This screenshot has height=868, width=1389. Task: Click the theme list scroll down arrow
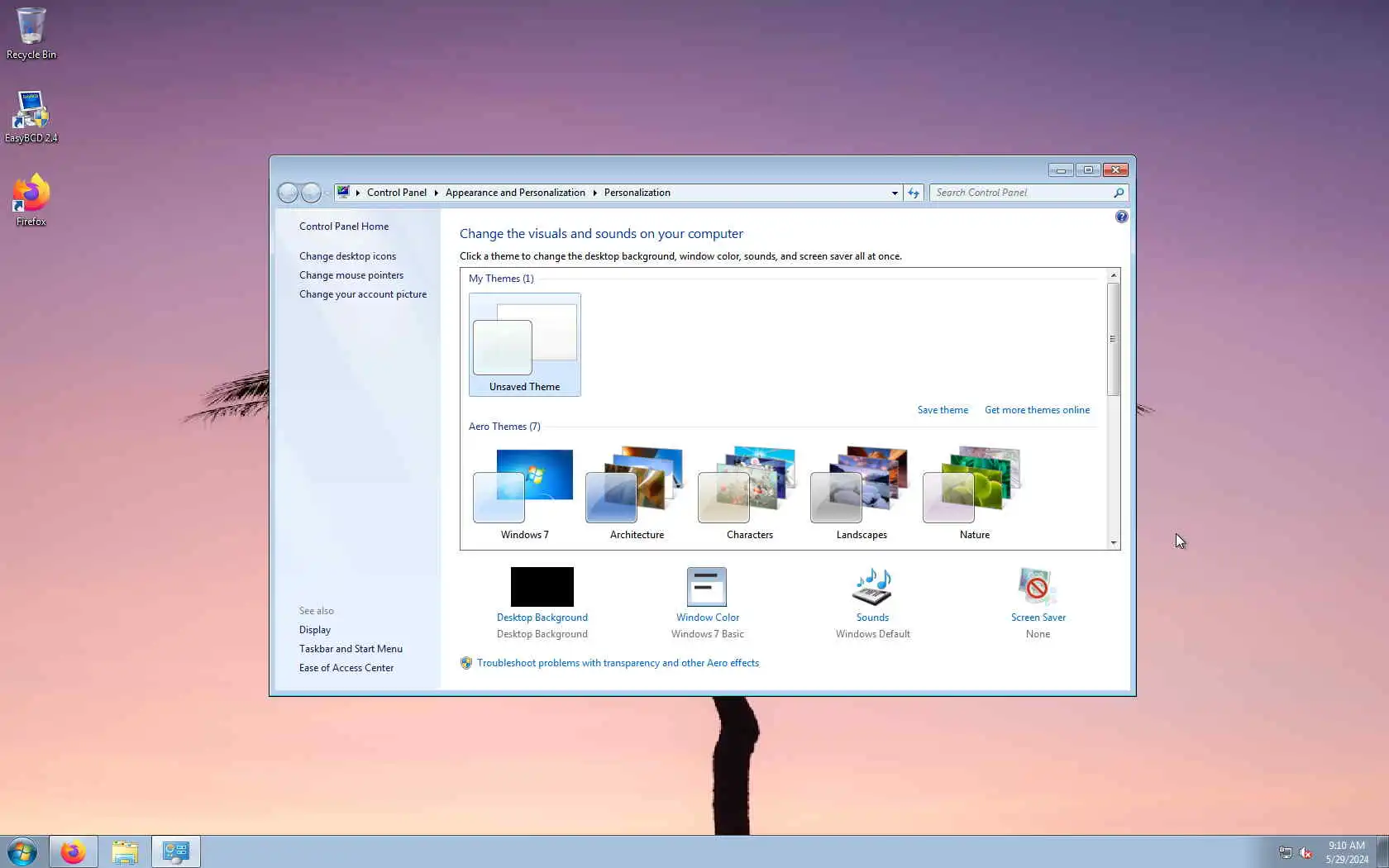coord(1114,543)
